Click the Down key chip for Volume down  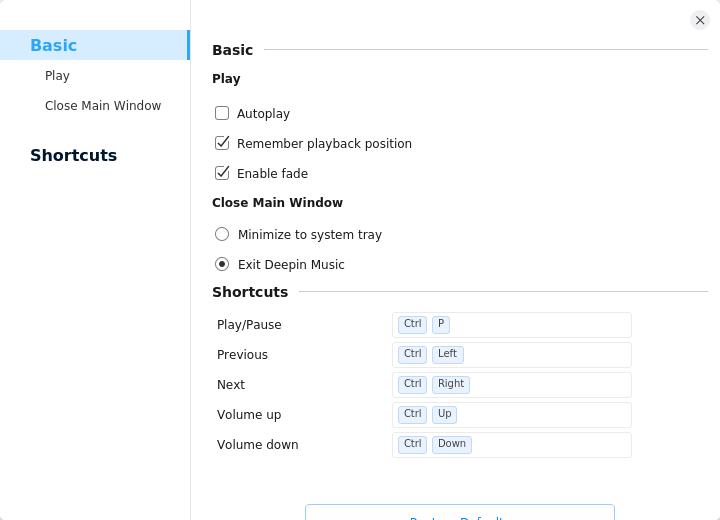[x=451, y=444]
